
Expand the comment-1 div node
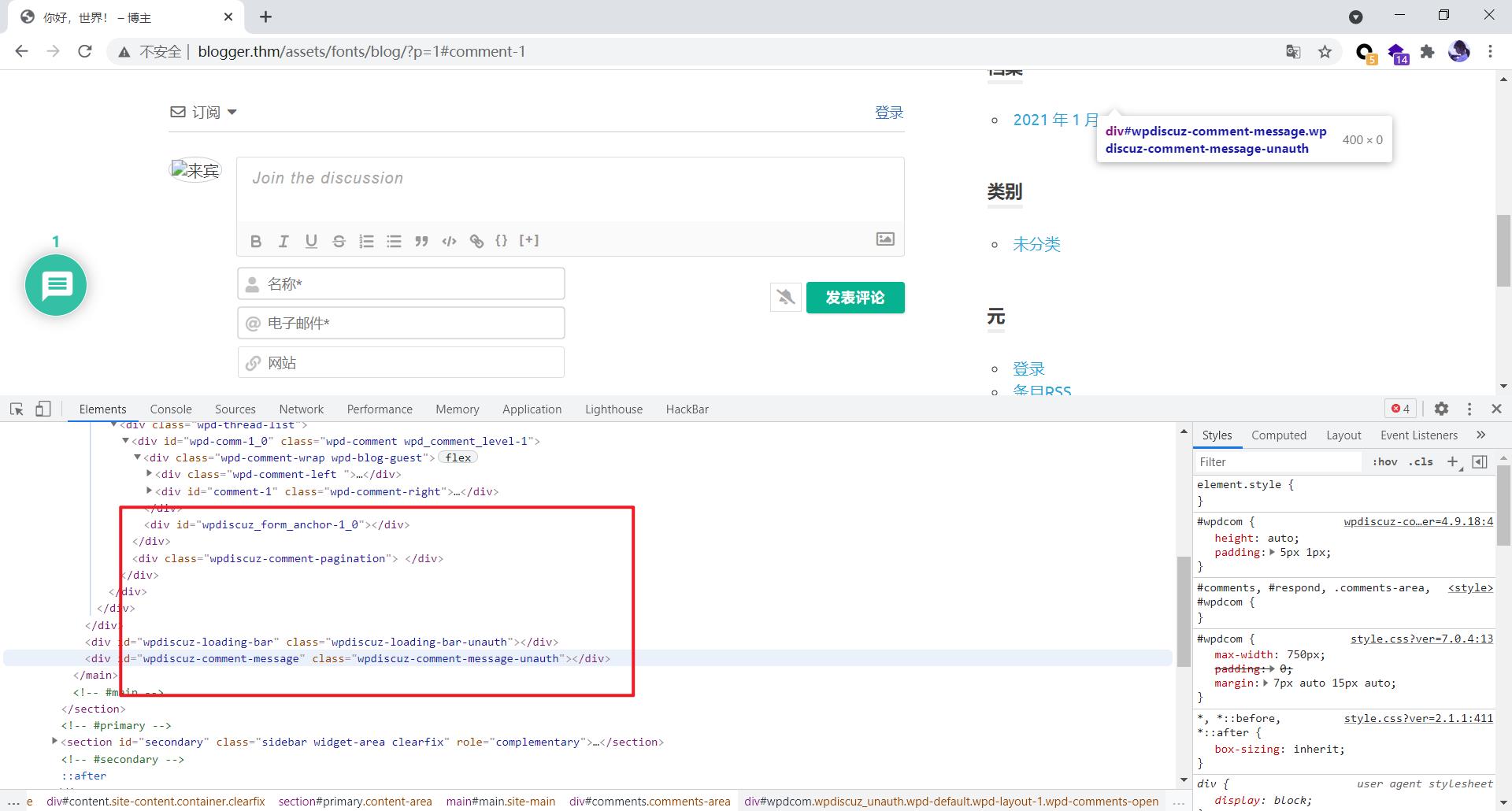click(x=149, y=491)
